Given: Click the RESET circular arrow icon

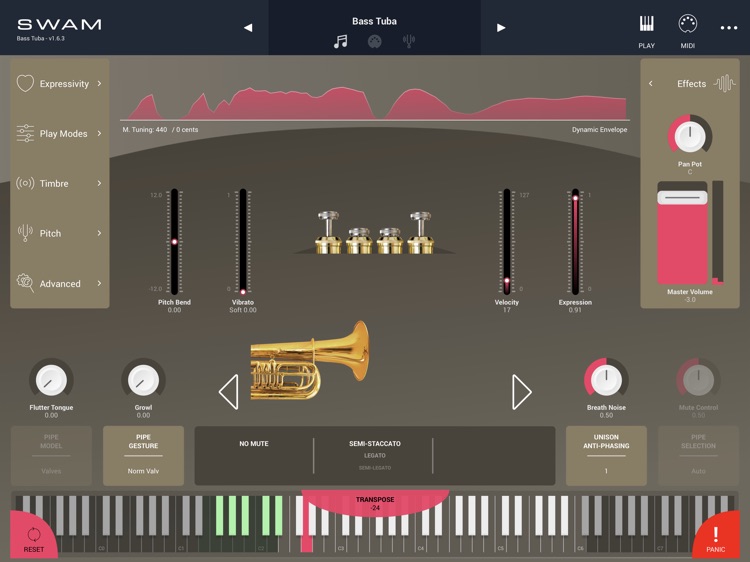Looking at the screenshot, I should (x=33, y=534).
